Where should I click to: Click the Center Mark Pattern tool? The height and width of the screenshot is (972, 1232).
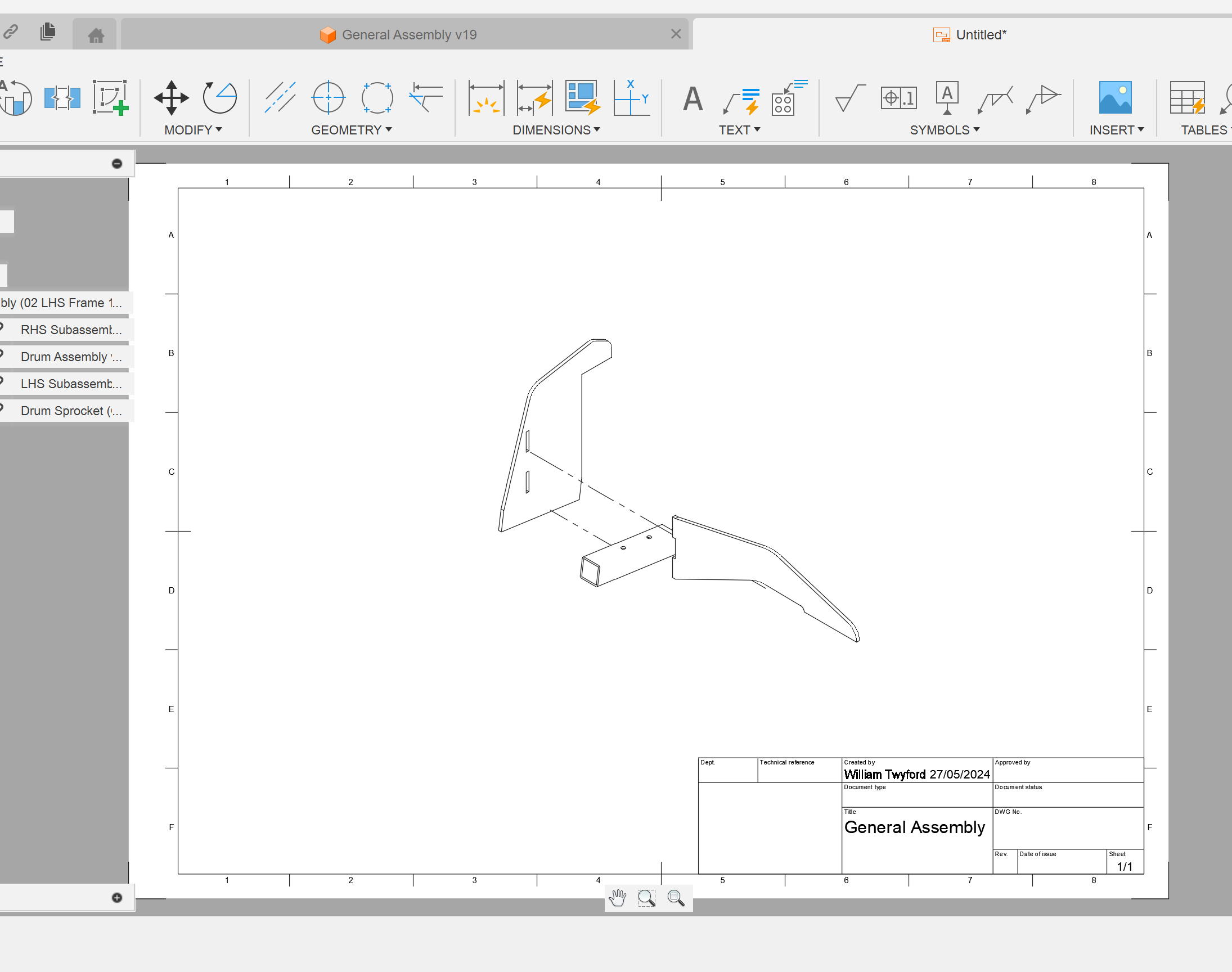click(377, 98)
